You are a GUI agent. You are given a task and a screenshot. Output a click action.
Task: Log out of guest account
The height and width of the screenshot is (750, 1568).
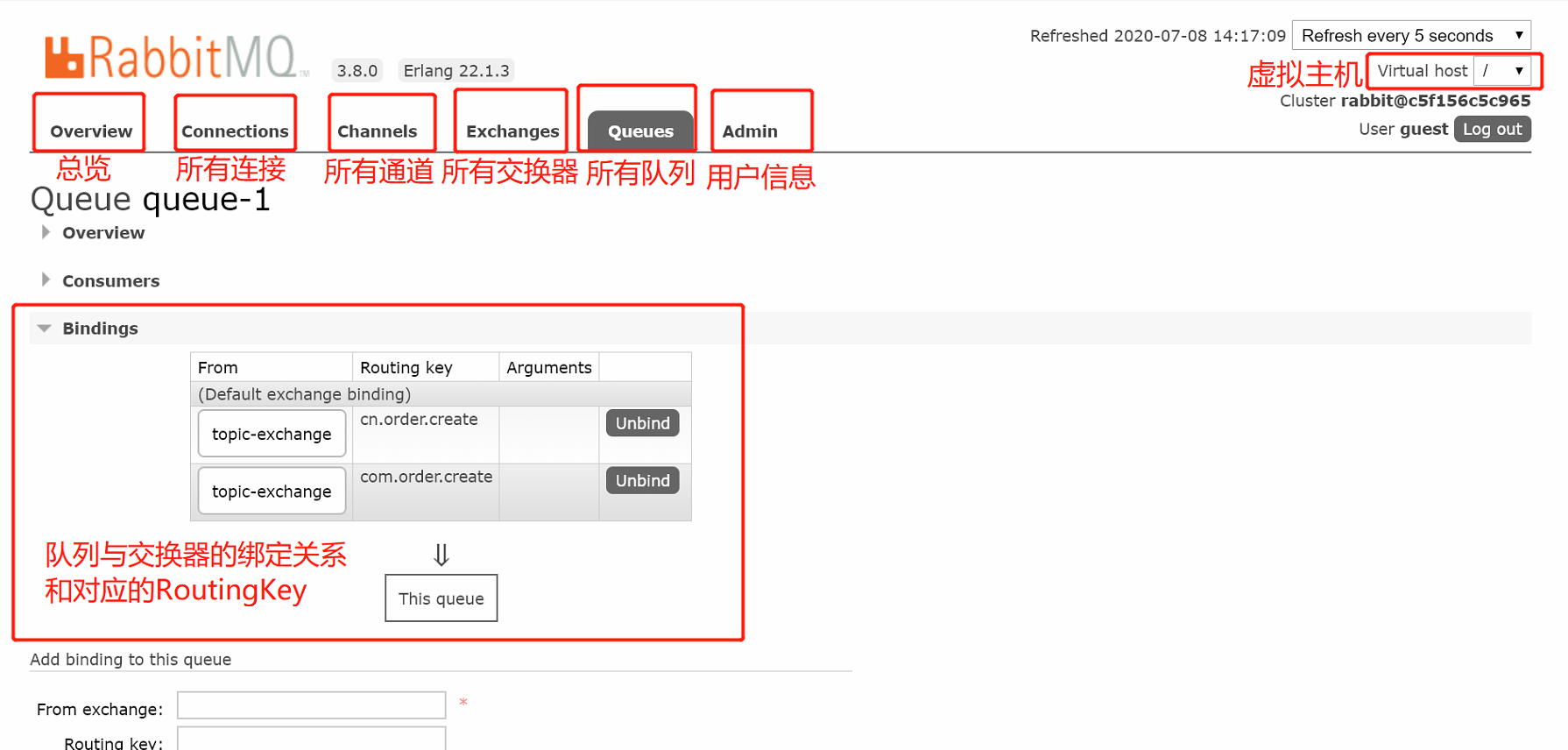(1493, 129)
